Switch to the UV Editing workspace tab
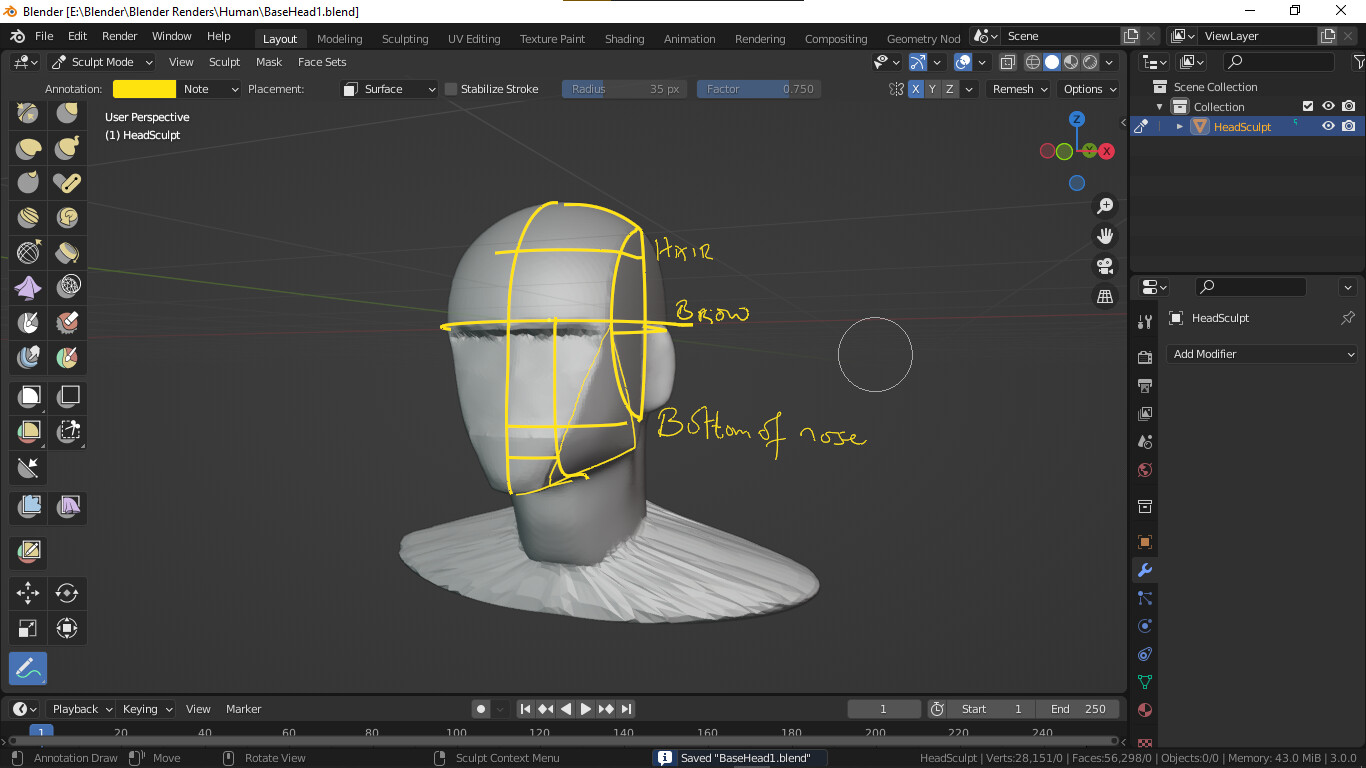Viewport: 1366px width, 768px height. point(474,39)
